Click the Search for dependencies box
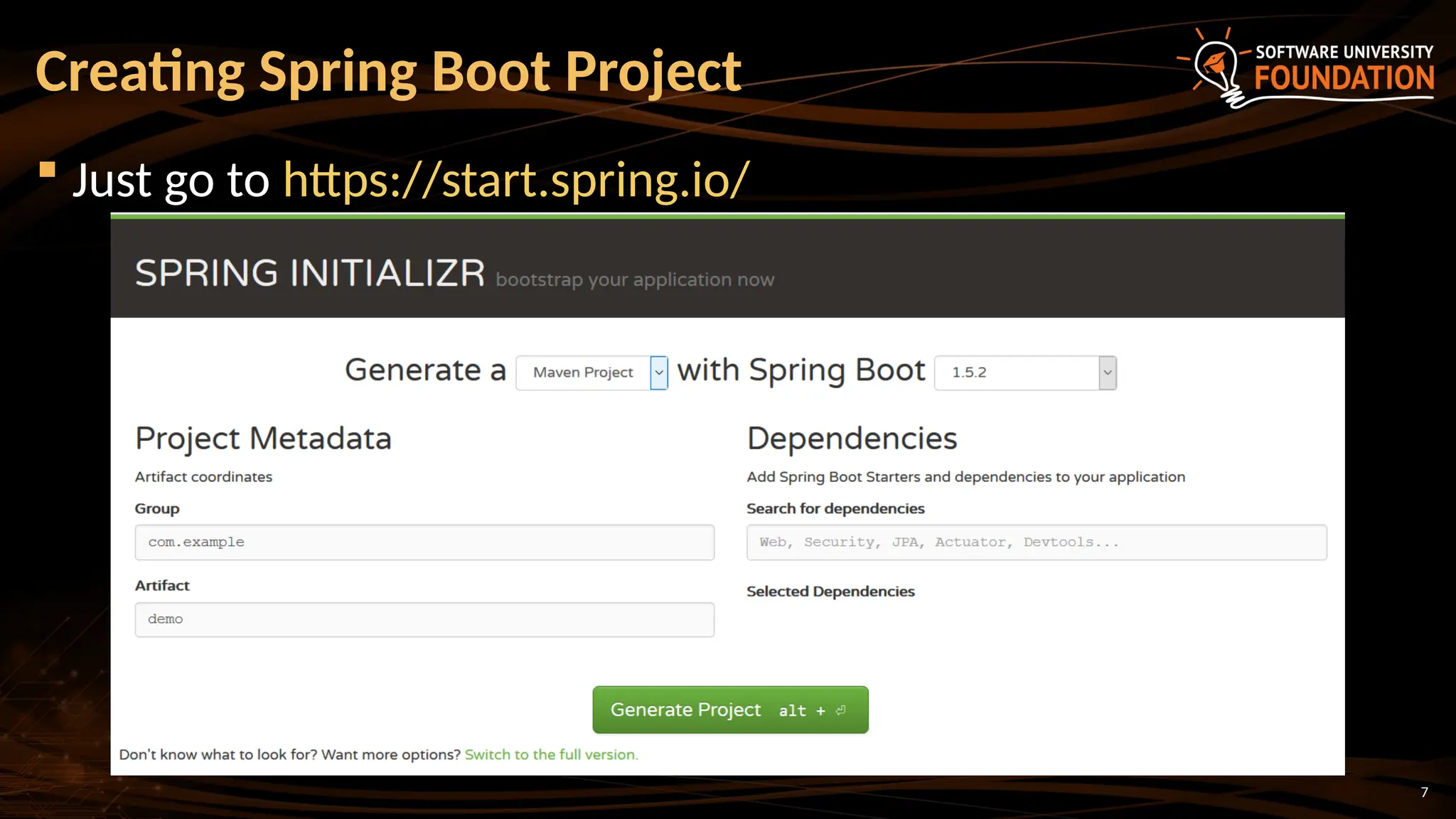Image resolution: width=1456 pixels, height=819 pixels. (x=1036, y=542)
